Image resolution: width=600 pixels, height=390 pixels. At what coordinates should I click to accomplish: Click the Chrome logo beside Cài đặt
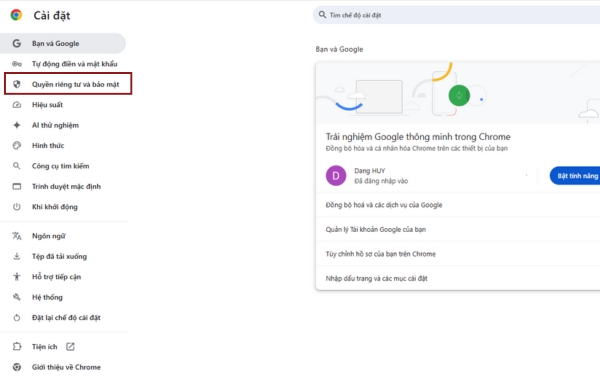coord(16,15)
